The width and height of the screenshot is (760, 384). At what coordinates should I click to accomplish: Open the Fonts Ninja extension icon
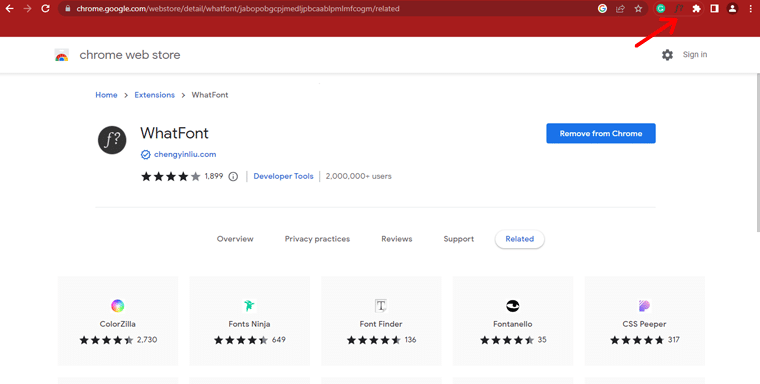[x=249, y=305]
